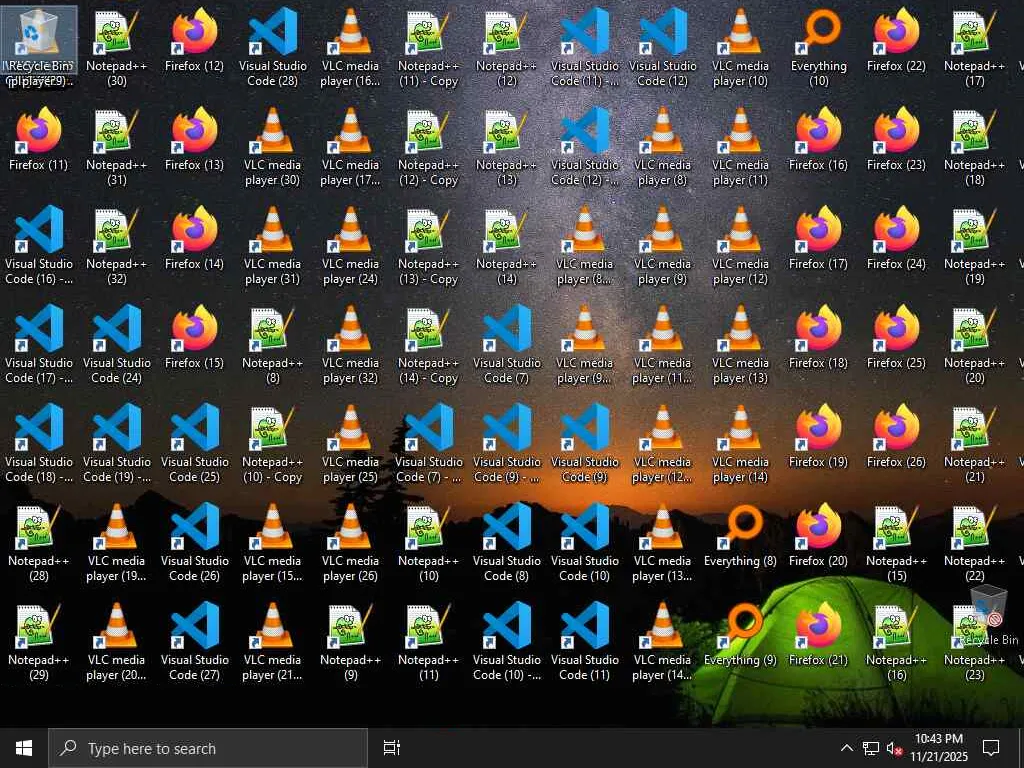
Task: Click the Everything (8) desktop icon
Action: (x=740, y=536)
